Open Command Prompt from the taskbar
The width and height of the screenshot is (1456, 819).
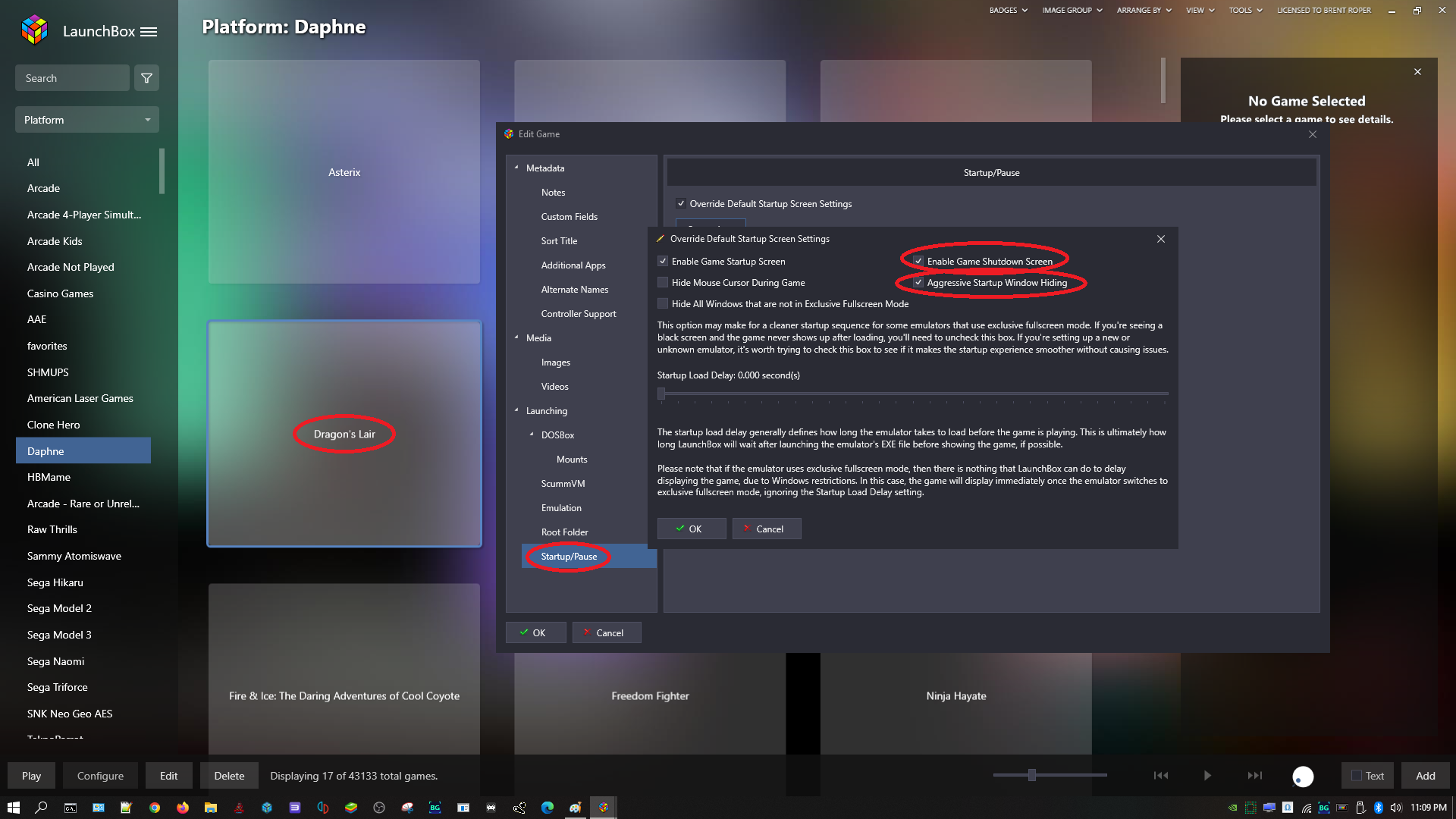(71, 808)
